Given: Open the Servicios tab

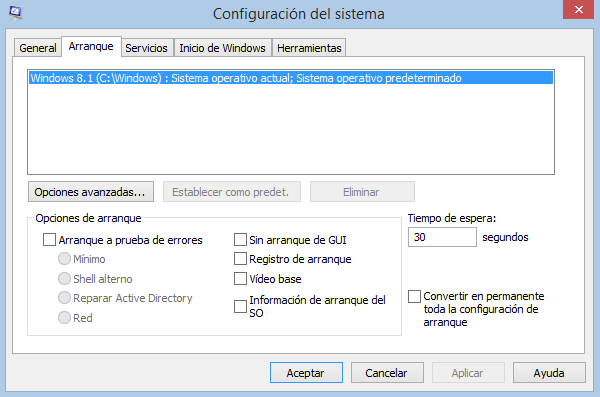Looking at the screenshot, I should point(147,48).
